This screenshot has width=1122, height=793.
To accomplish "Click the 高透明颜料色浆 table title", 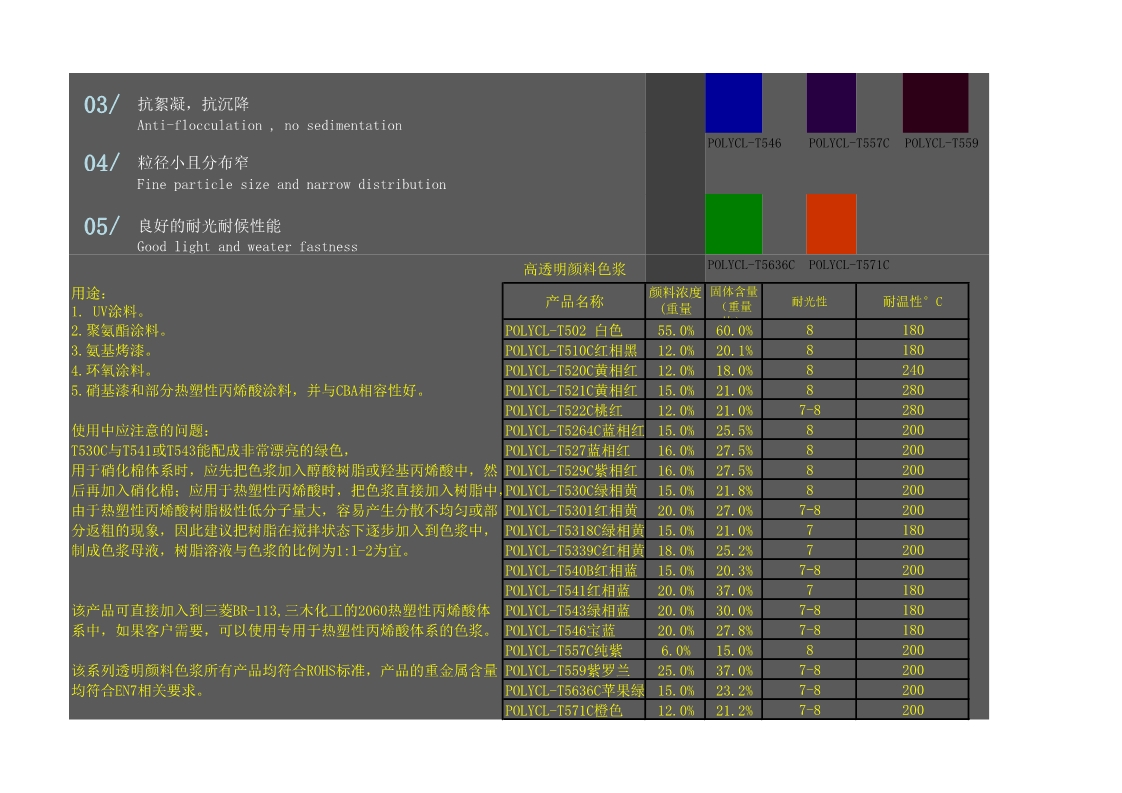I will click(x=574, y=269).
